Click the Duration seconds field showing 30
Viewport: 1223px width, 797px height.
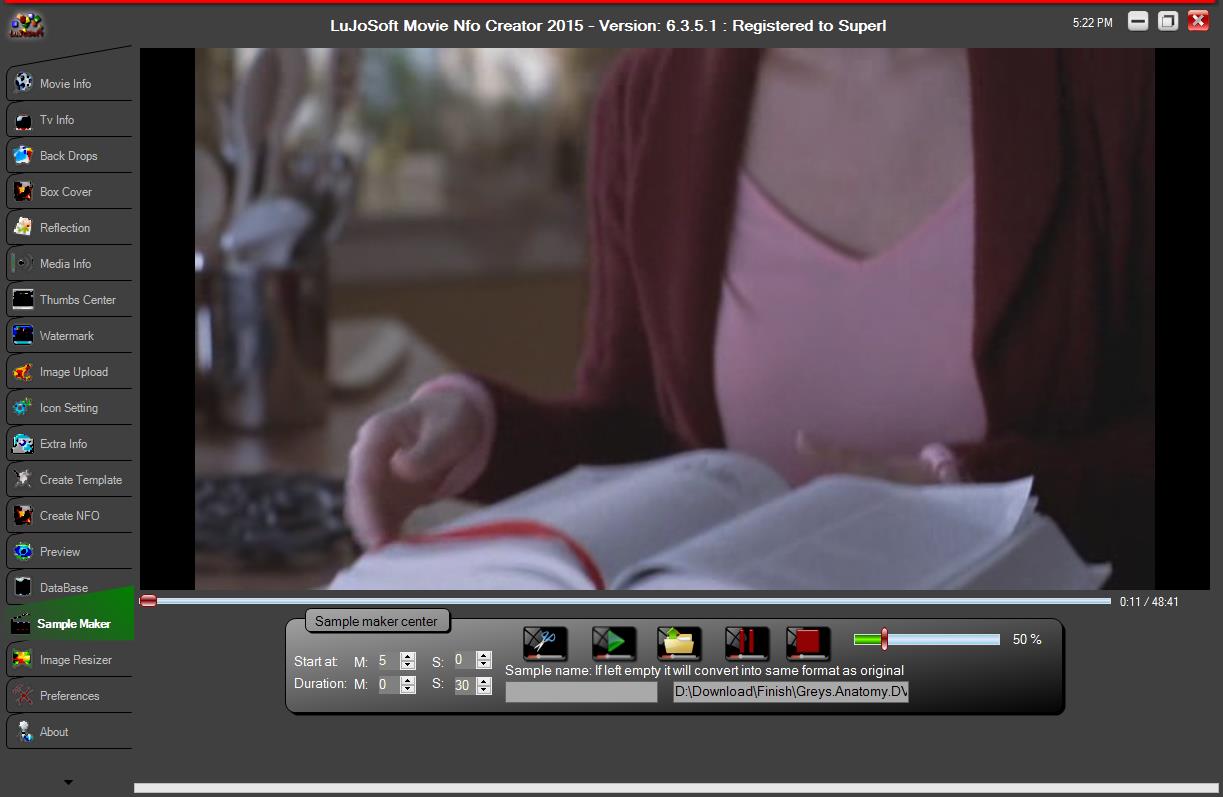(x=464, y=685)
